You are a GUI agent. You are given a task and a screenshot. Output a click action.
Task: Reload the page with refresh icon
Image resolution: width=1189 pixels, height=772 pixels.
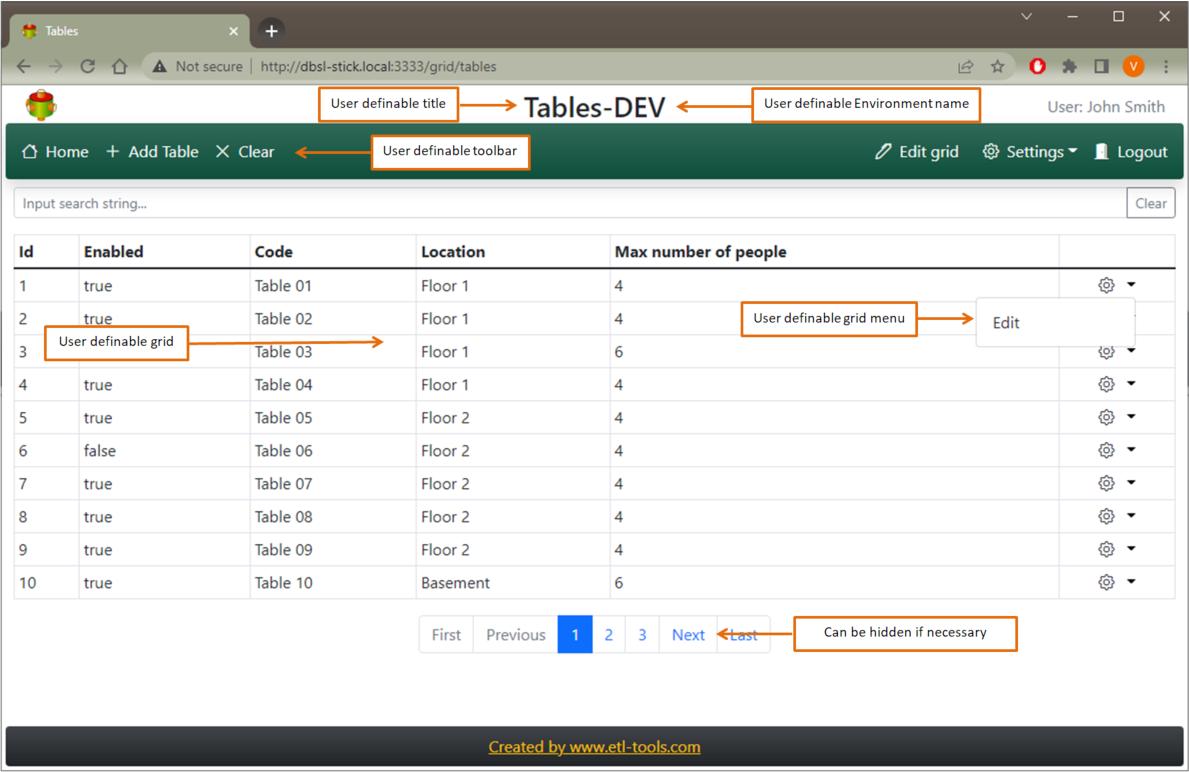coord(87,67)
